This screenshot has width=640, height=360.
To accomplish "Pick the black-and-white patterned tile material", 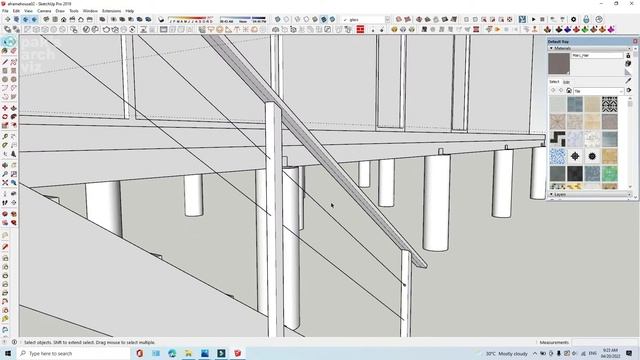I will click(x=609, y=104).
